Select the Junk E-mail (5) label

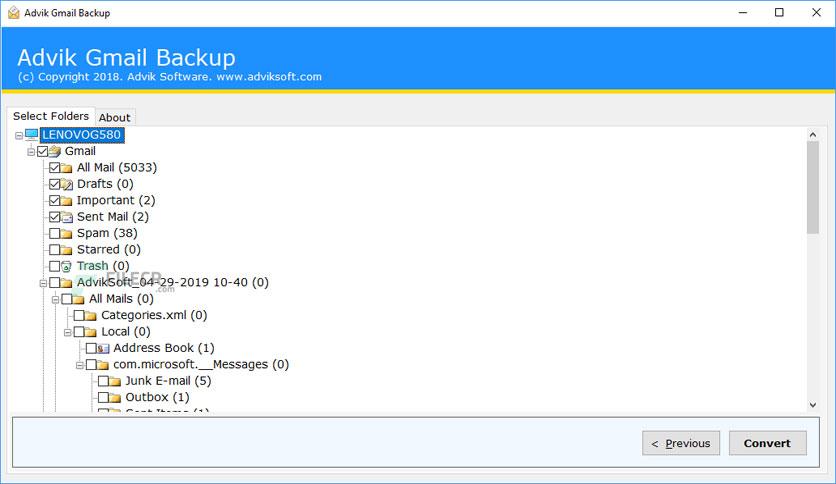(168, 381)
